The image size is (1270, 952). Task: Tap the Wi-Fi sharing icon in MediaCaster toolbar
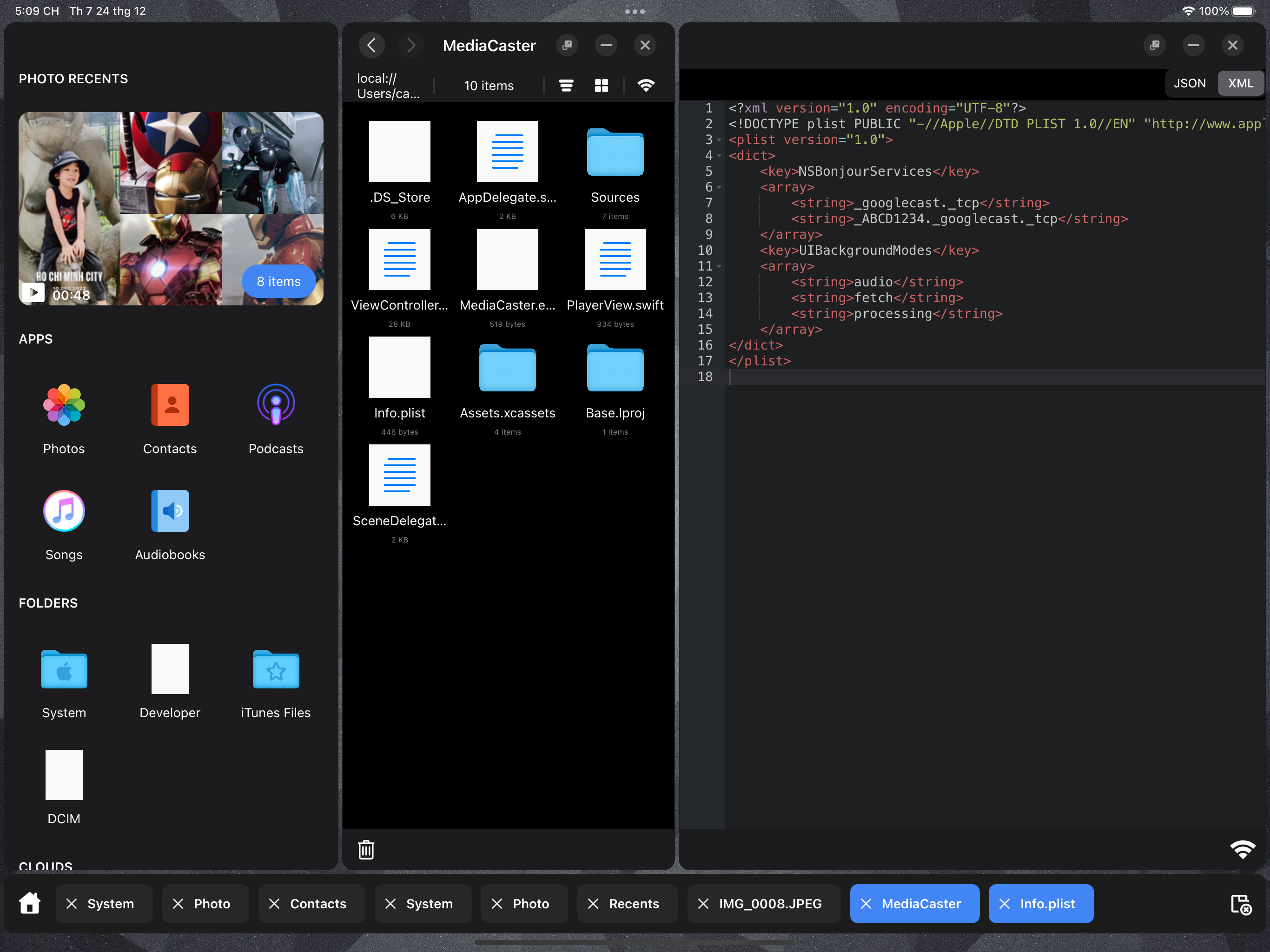click(646, 86)
